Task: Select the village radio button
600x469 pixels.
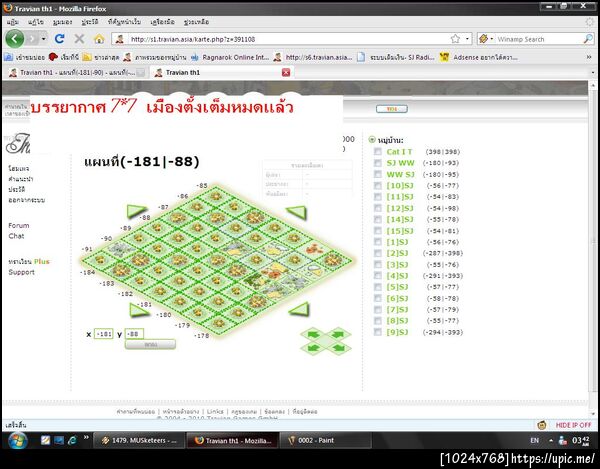Action: pyautogui.click(x=372, y=140)
